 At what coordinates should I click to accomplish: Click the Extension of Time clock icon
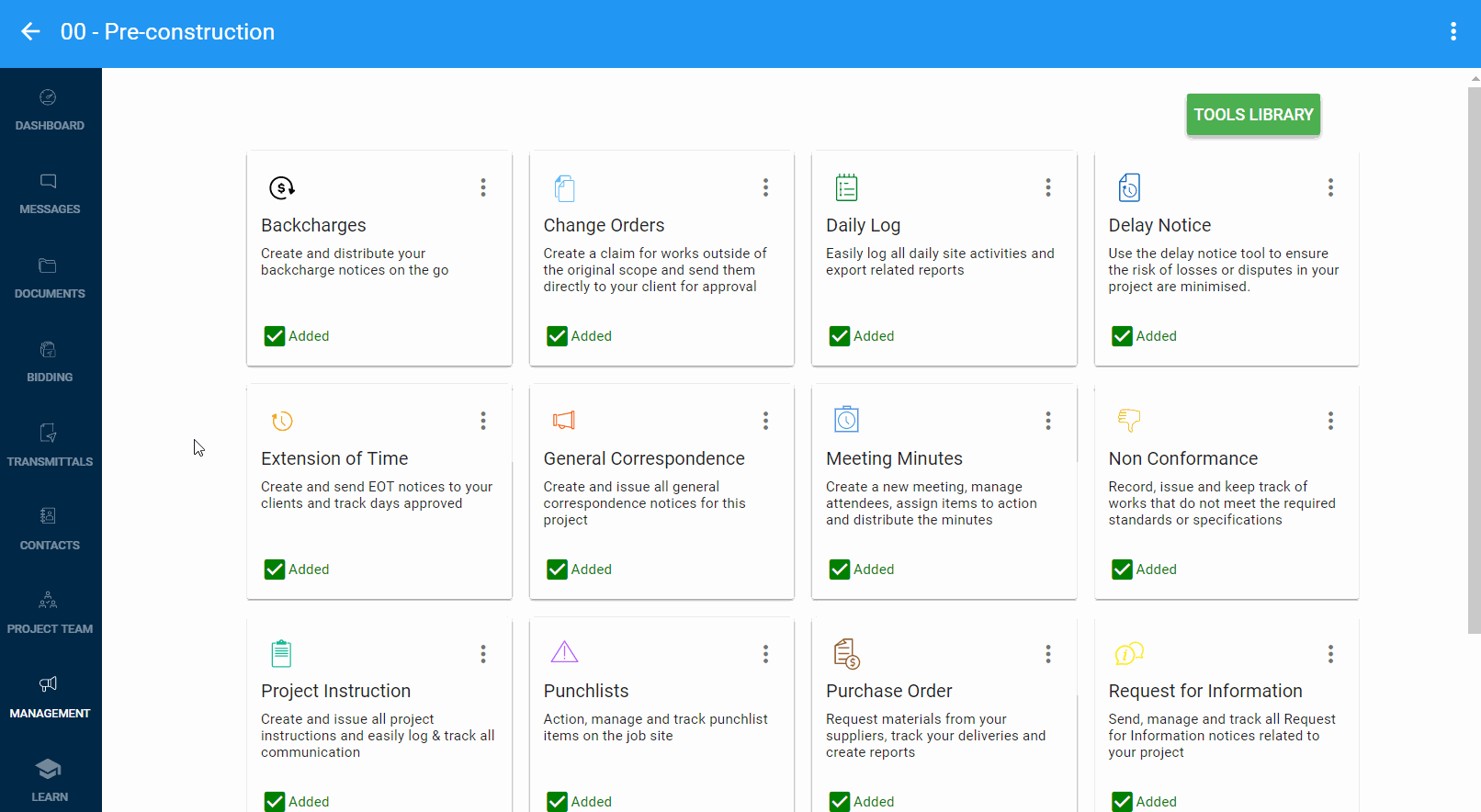pos(282,421)
